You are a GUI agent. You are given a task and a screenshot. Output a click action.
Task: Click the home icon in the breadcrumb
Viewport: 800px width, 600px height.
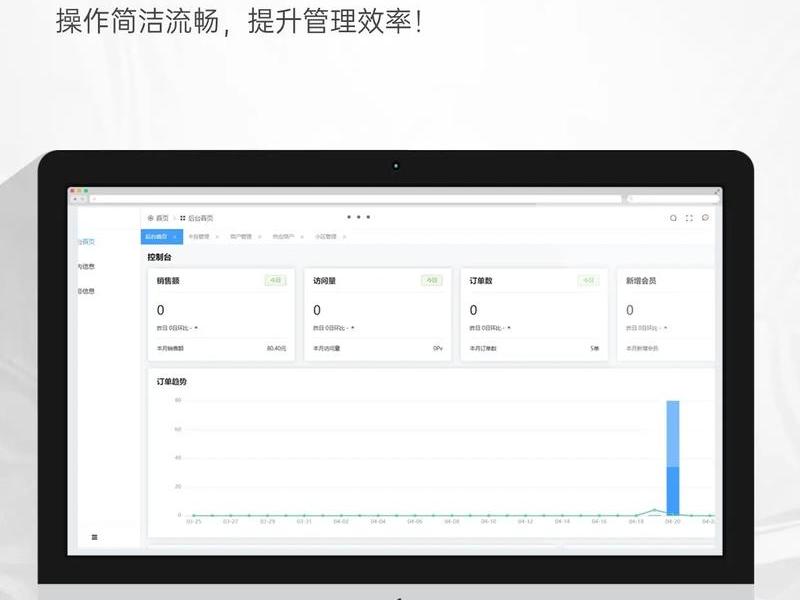(x=151, y=218)
